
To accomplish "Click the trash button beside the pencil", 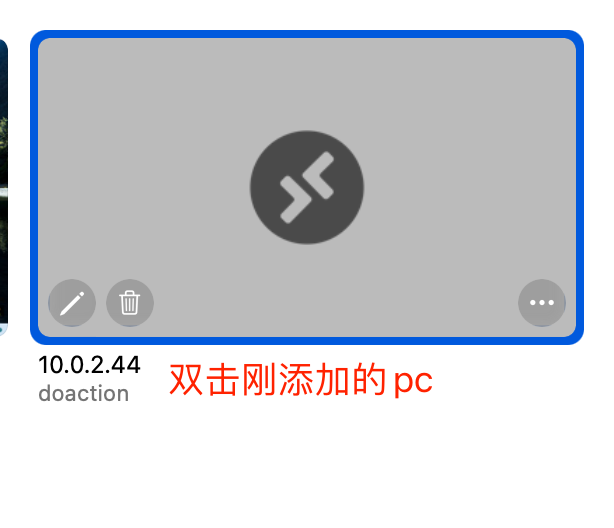I will coord(130,302).
